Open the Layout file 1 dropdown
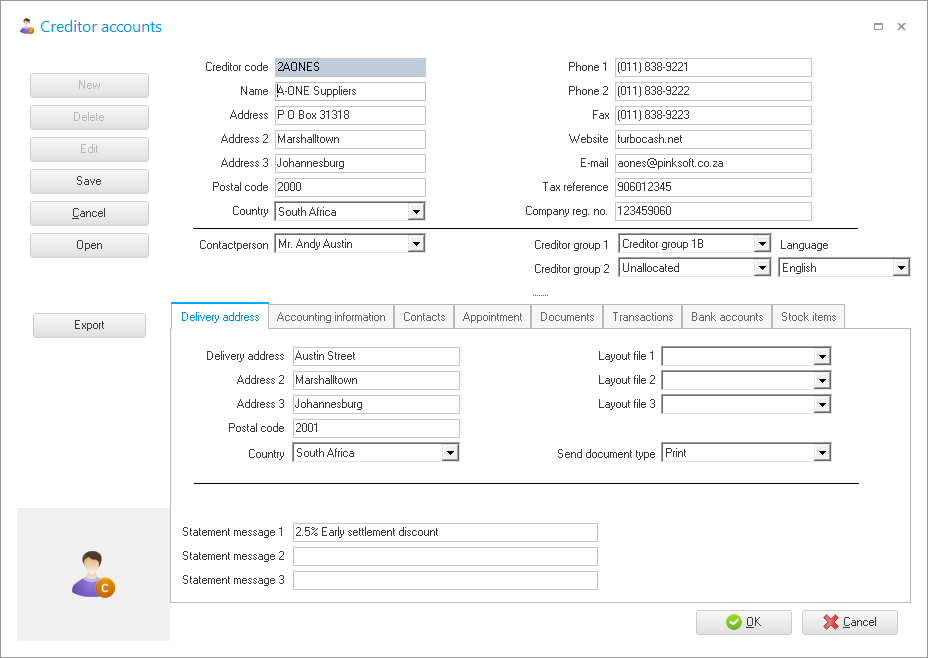The width and height of the screenshot is (928, 658). tap(822, 357)
